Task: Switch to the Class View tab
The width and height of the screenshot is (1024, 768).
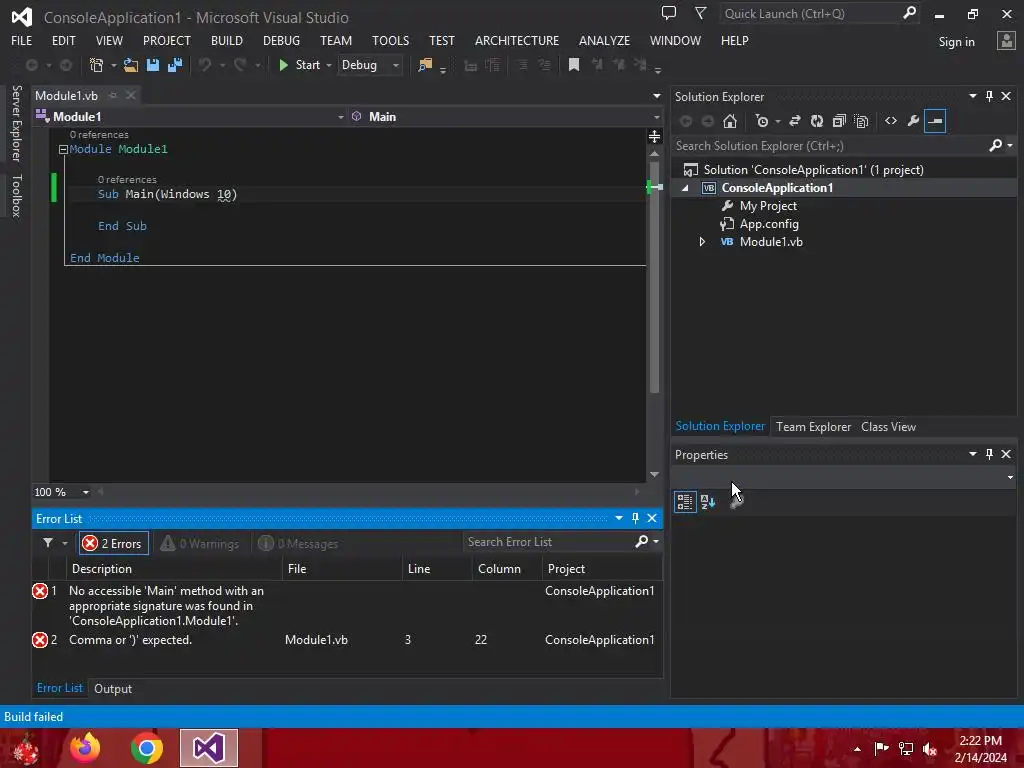Action: click(x=888, y=426)
